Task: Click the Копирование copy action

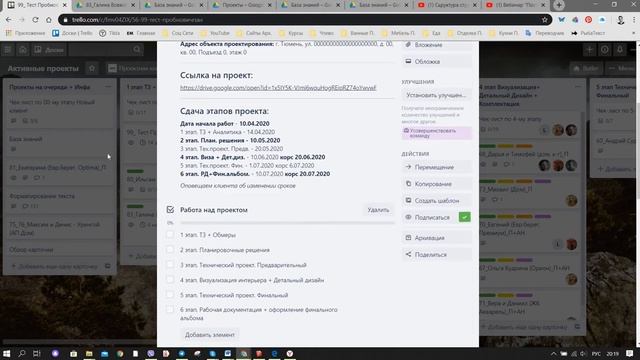Action: [436, 184]
